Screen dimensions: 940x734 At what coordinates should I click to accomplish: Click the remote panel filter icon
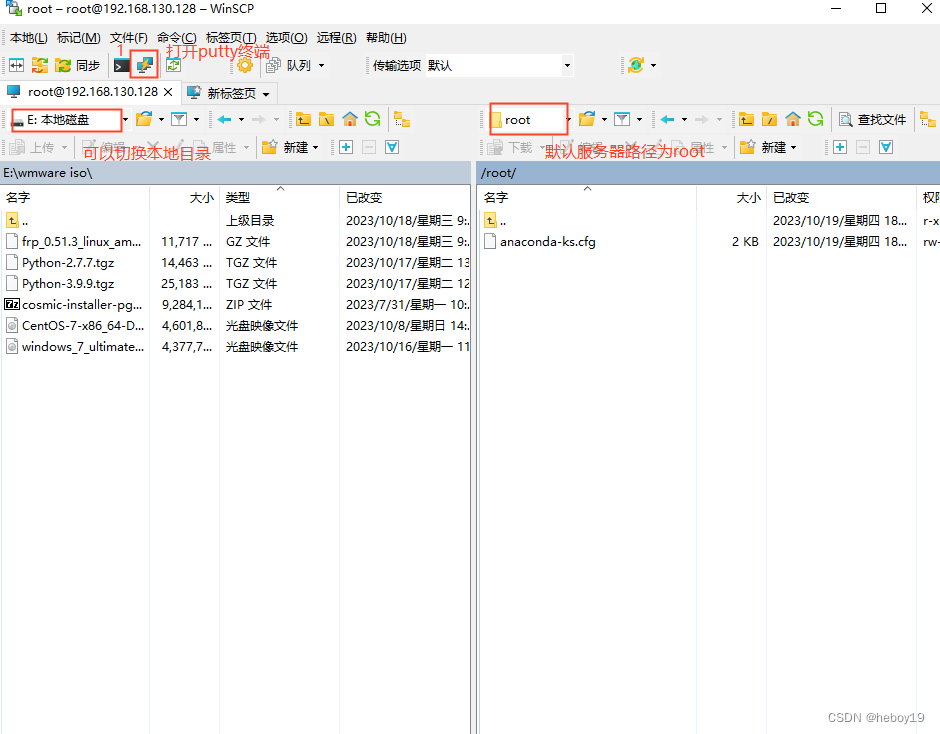tap(622, 119)
